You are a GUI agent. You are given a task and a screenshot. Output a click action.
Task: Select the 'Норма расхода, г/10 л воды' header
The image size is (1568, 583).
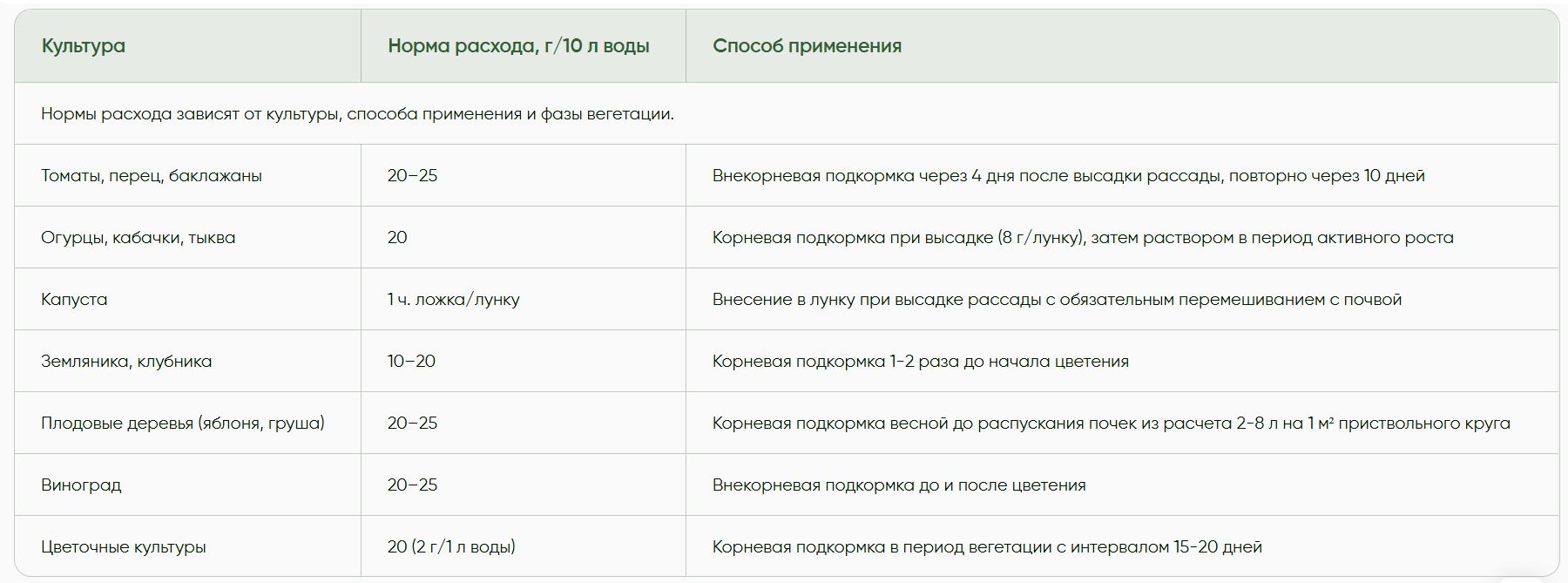518,46
